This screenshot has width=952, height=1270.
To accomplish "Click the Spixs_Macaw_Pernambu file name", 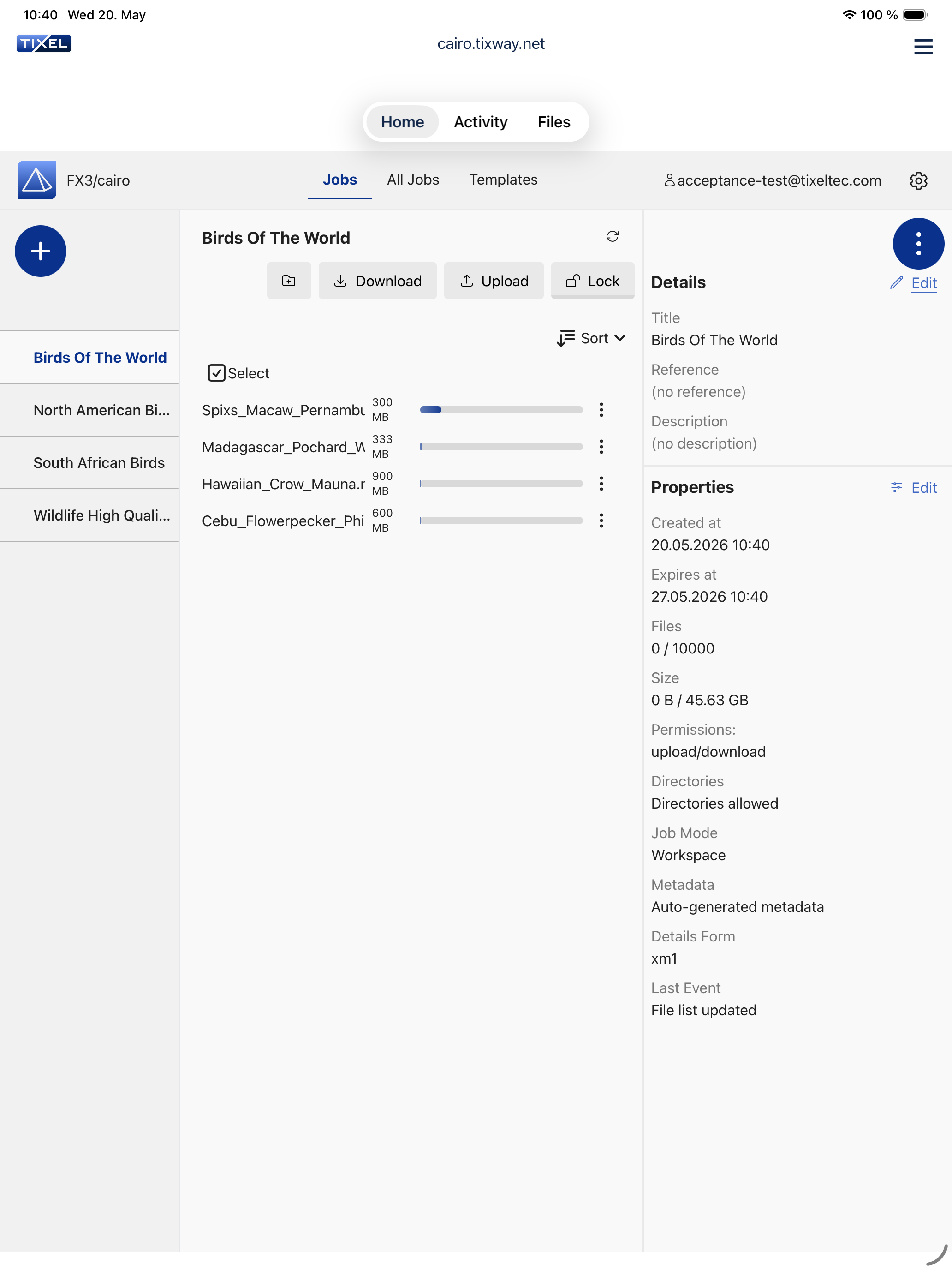I will [x=283, y=410].
